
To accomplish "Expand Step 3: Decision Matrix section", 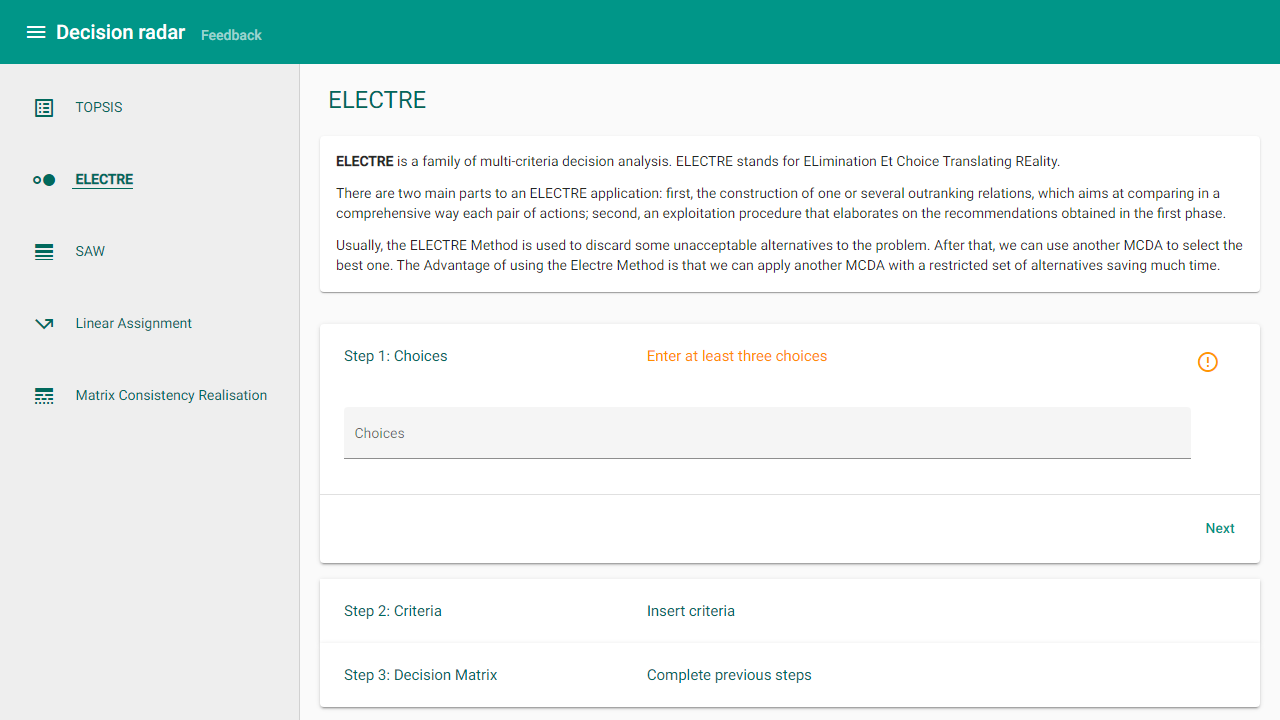I will (x=420, y=675).
